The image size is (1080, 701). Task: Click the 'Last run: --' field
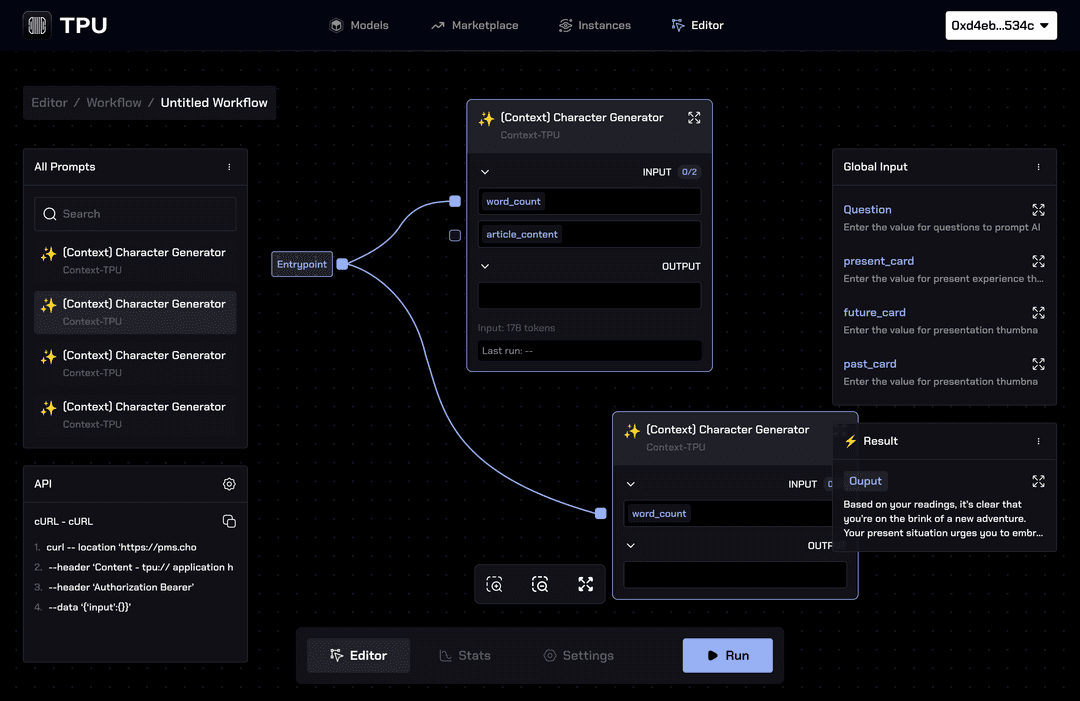[590, 350]
